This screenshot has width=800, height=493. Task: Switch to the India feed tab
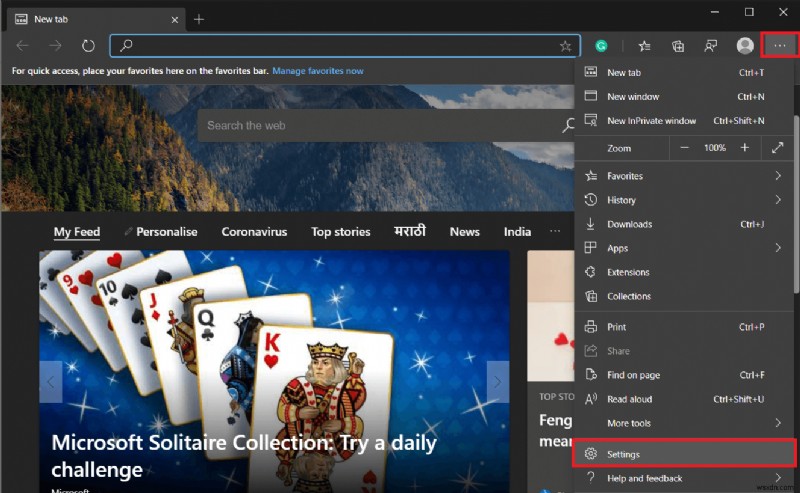[x=517, y=232]
